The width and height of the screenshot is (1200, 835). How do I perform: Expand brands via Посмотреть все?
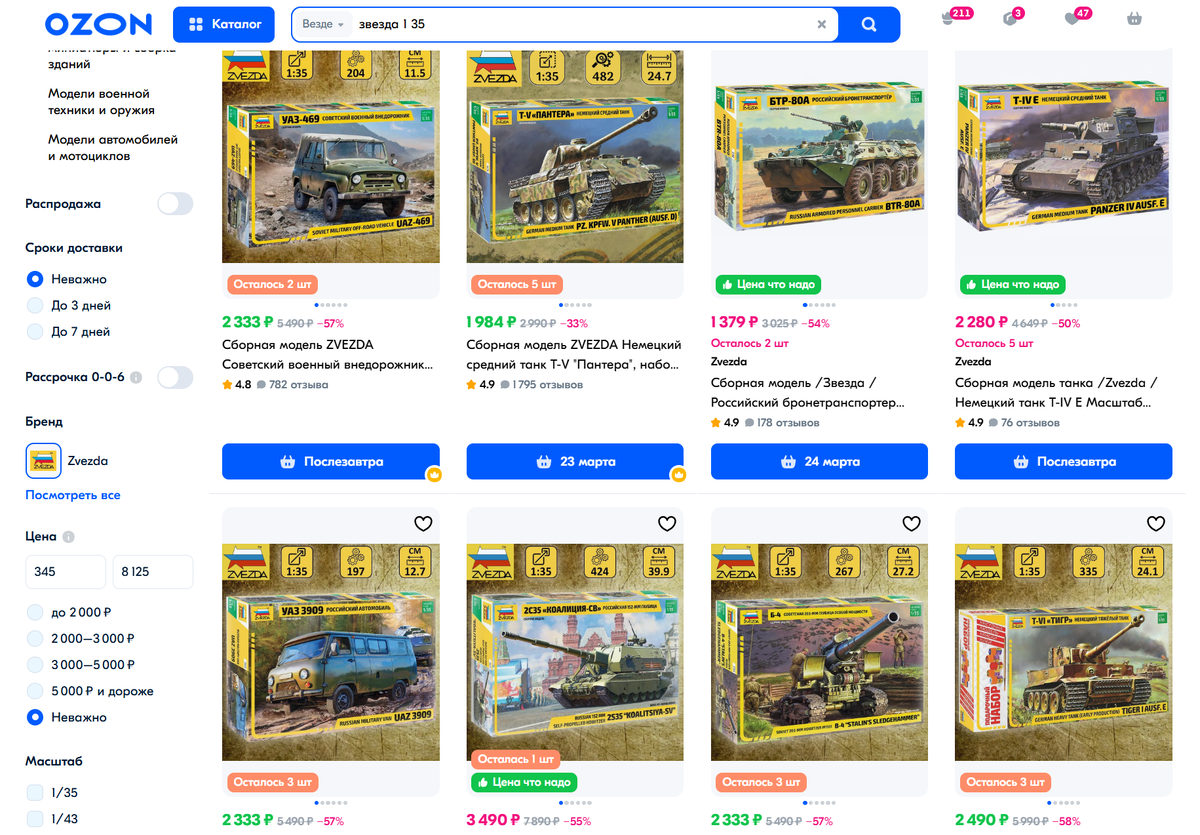pos(73,495)
